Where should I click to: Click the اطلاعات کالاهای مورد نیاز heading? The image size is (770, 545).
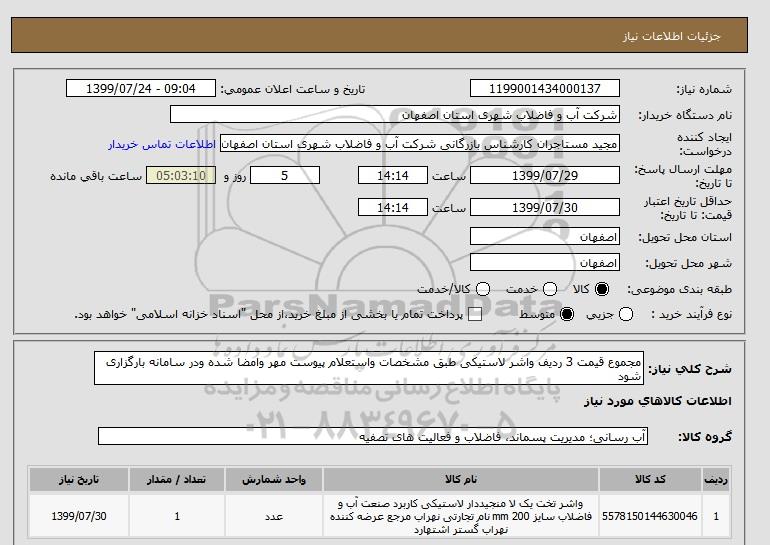pyautogui.click(x=658, y=401)
